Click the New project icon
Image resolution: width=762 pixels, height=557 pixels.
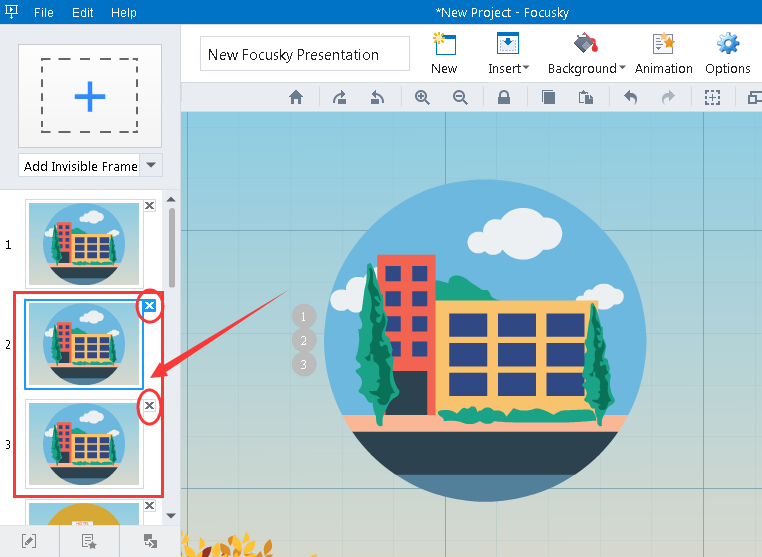click(x=444, y=53)
